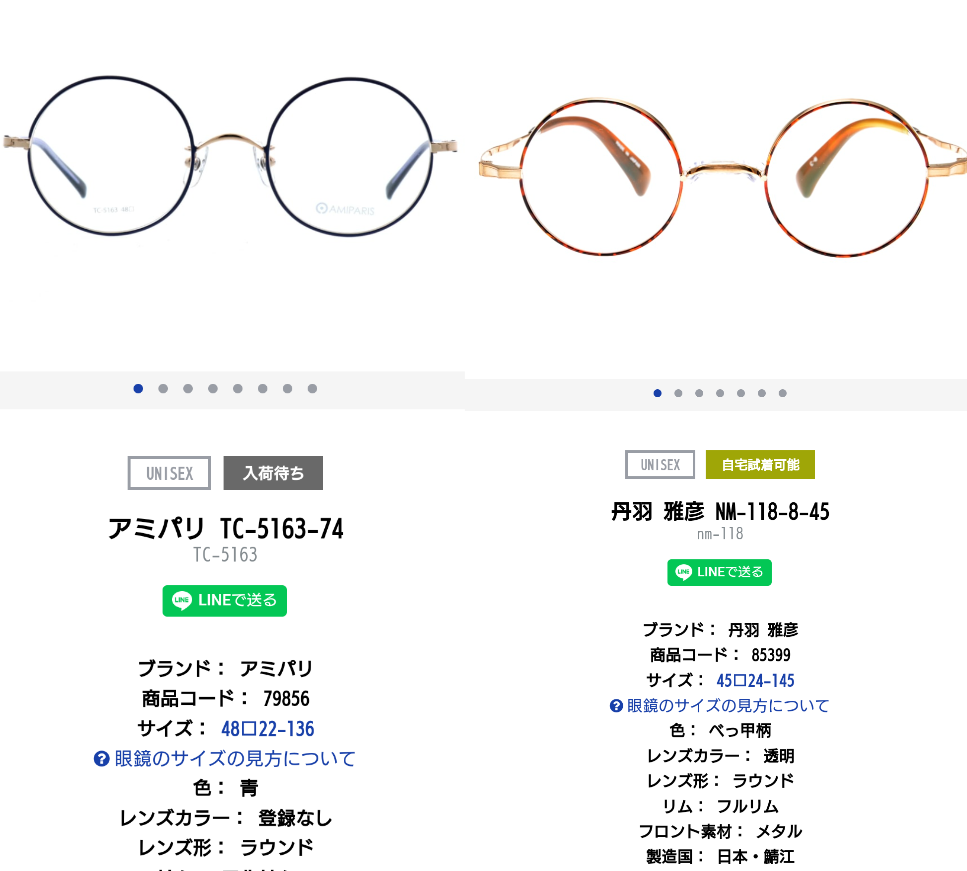Select last carousel dot under tortoiseshell glasses

783,393
